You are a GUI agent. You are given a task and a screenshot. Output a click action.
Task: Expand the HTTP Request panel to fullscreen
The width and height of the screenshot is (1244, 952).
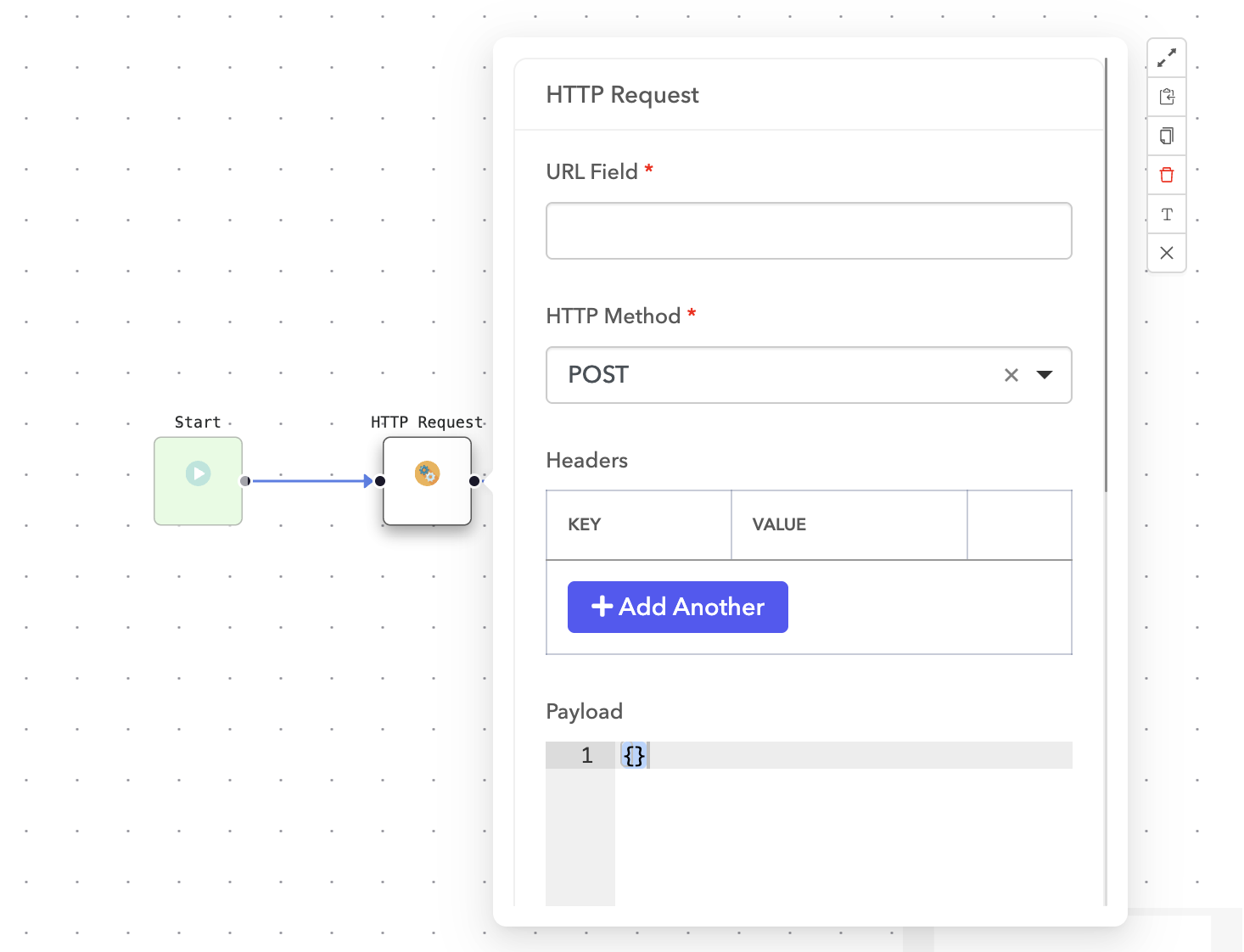1167,58
